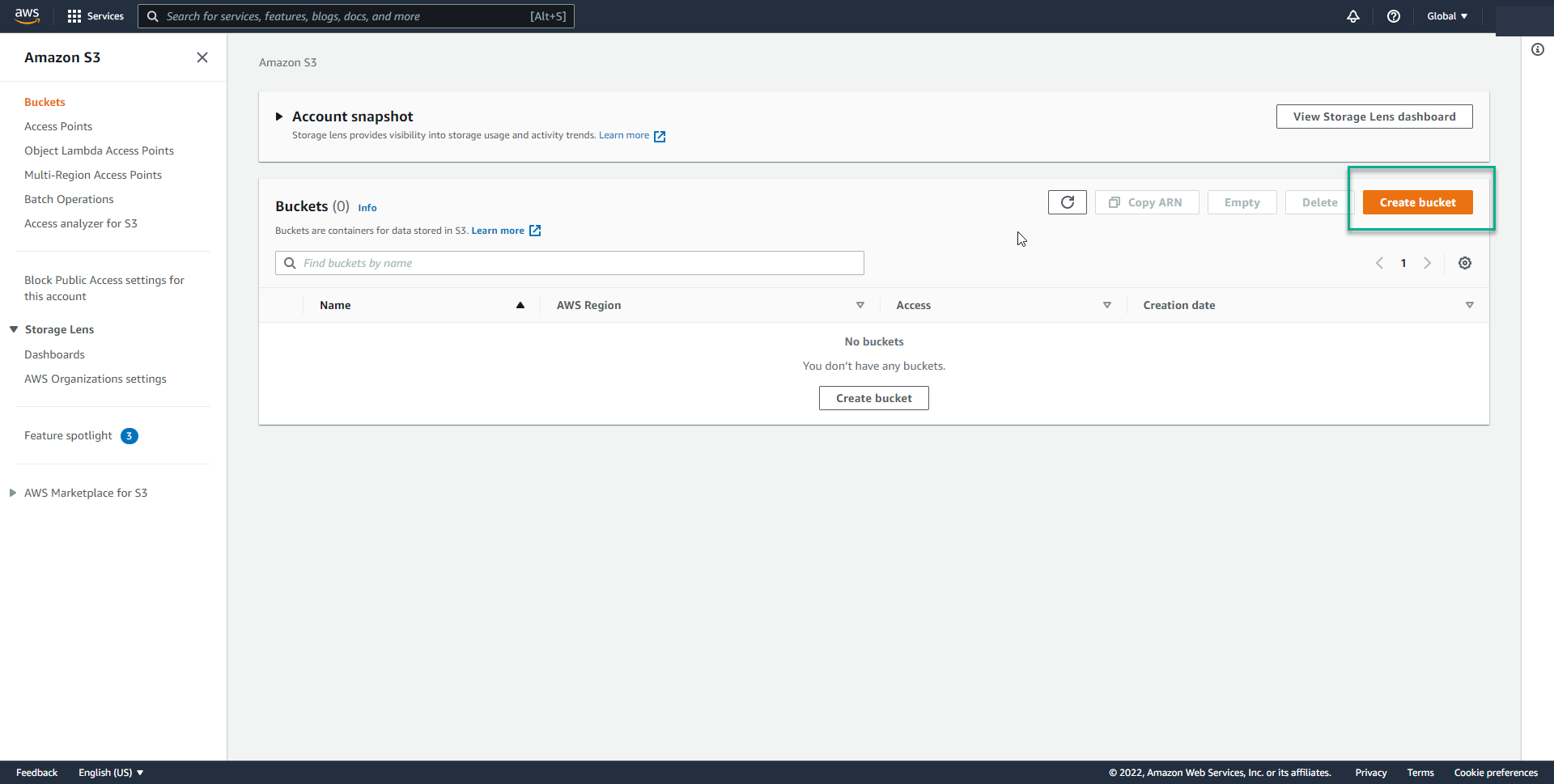Open the info panel icon at right edge
Image resolution: width=1554 pixels, height=784 pixels.
1537,49
